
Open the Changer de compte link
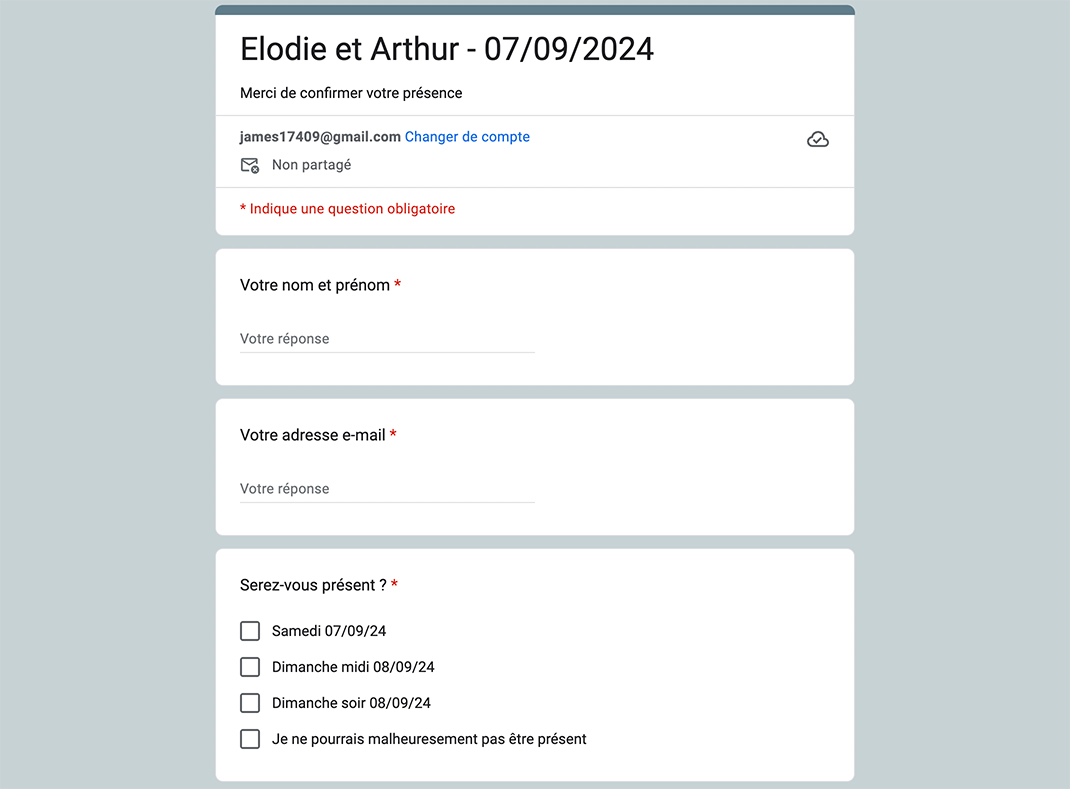[x=467, y=137]
